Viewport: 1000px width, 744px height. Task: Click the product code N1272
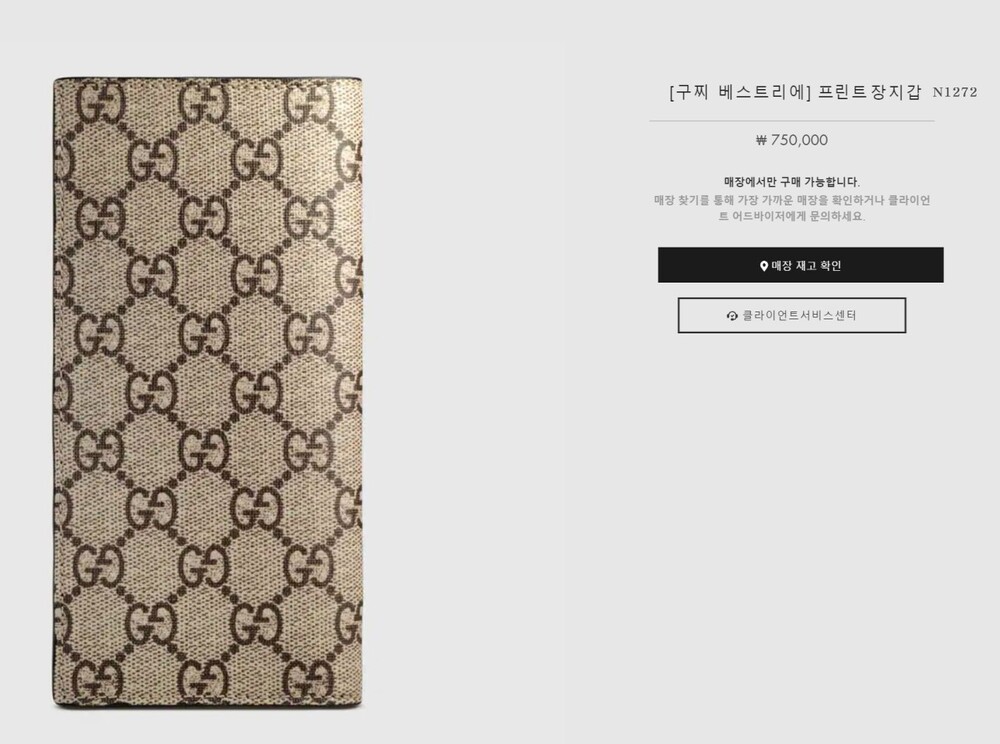coord(955,92)
